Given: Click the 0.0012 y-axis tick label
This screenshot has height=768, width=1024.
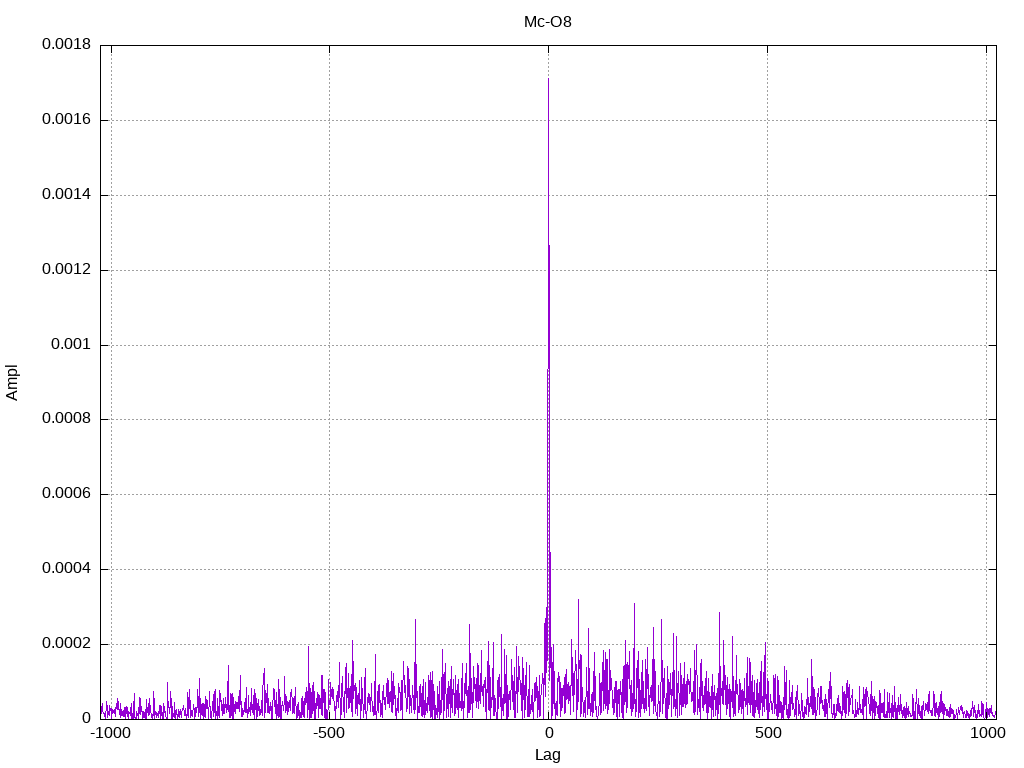Looking at the screenshot, I should tap(66, 270).
